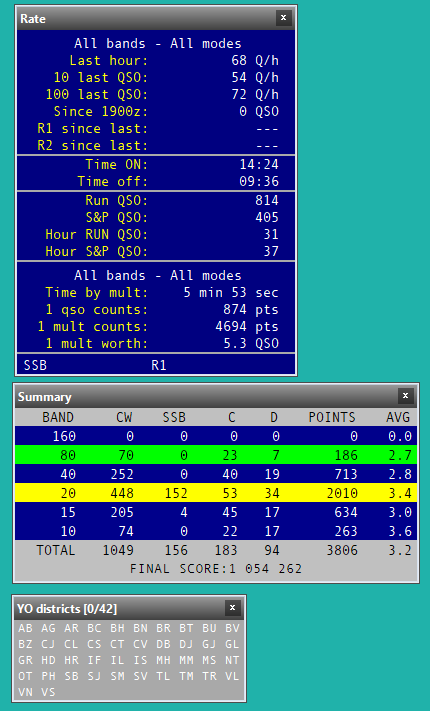Screen dimensions: 430x711
Task: Click the AVG column header
Action: click(398, 417)
